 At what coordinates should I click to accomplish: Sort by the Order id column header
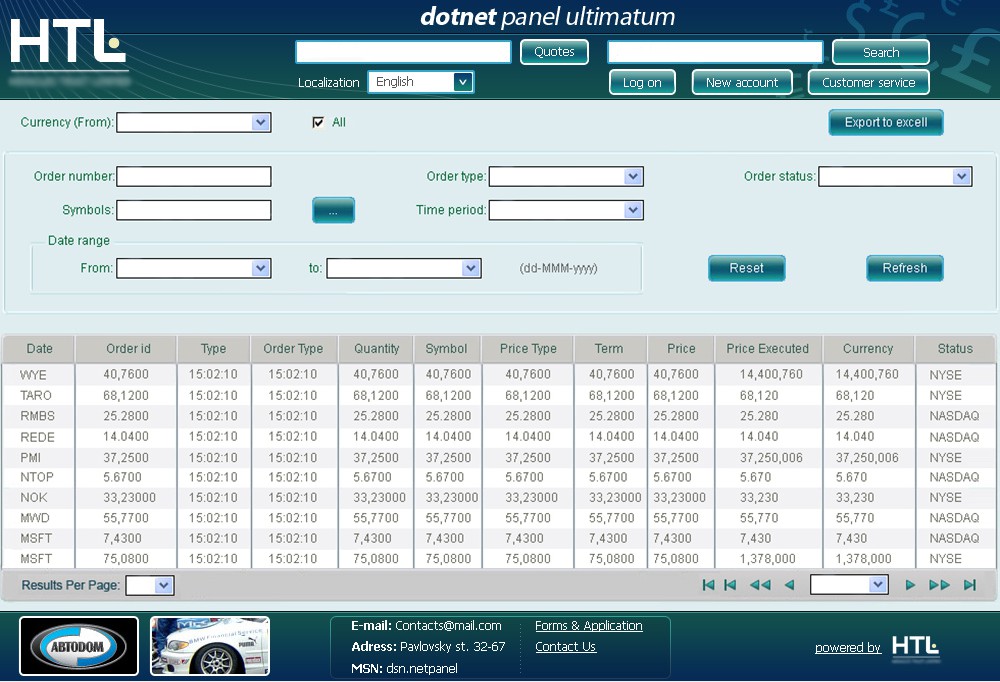[x=126, y=349]
